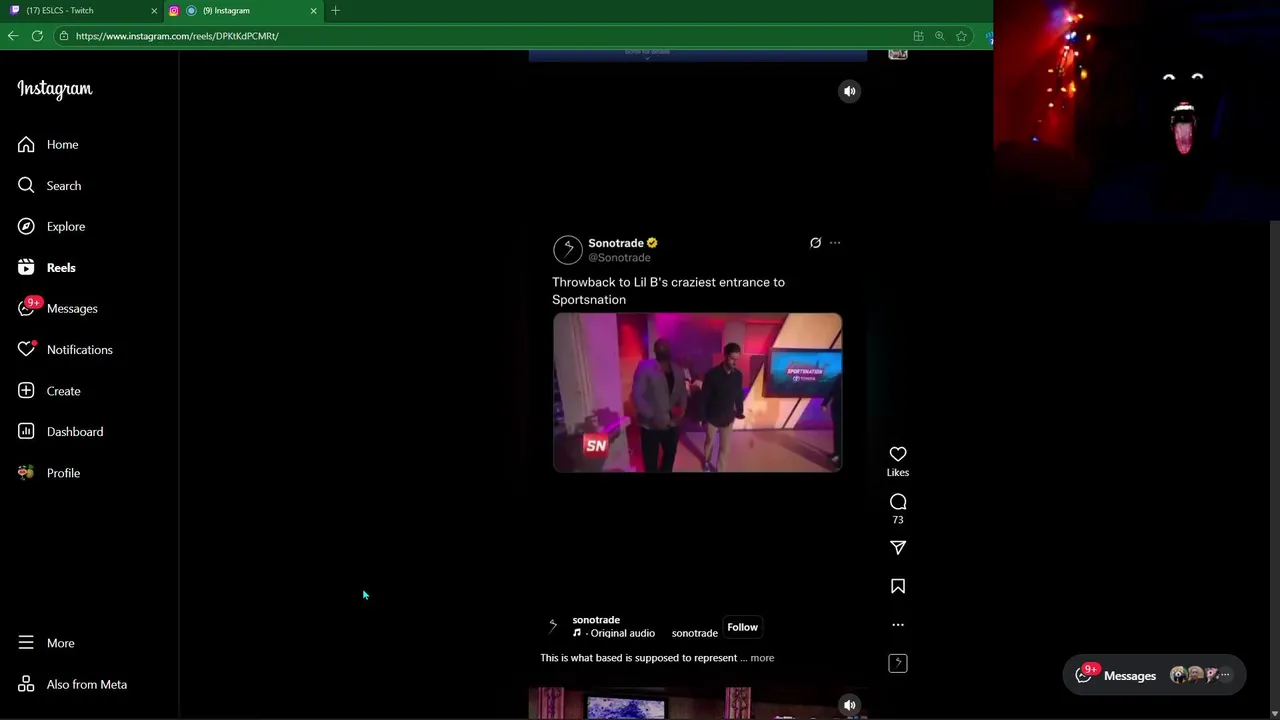This screenshot has height=720, width=1280.
Task: Toggle sound on the next reel below
Action: [849, 705]
